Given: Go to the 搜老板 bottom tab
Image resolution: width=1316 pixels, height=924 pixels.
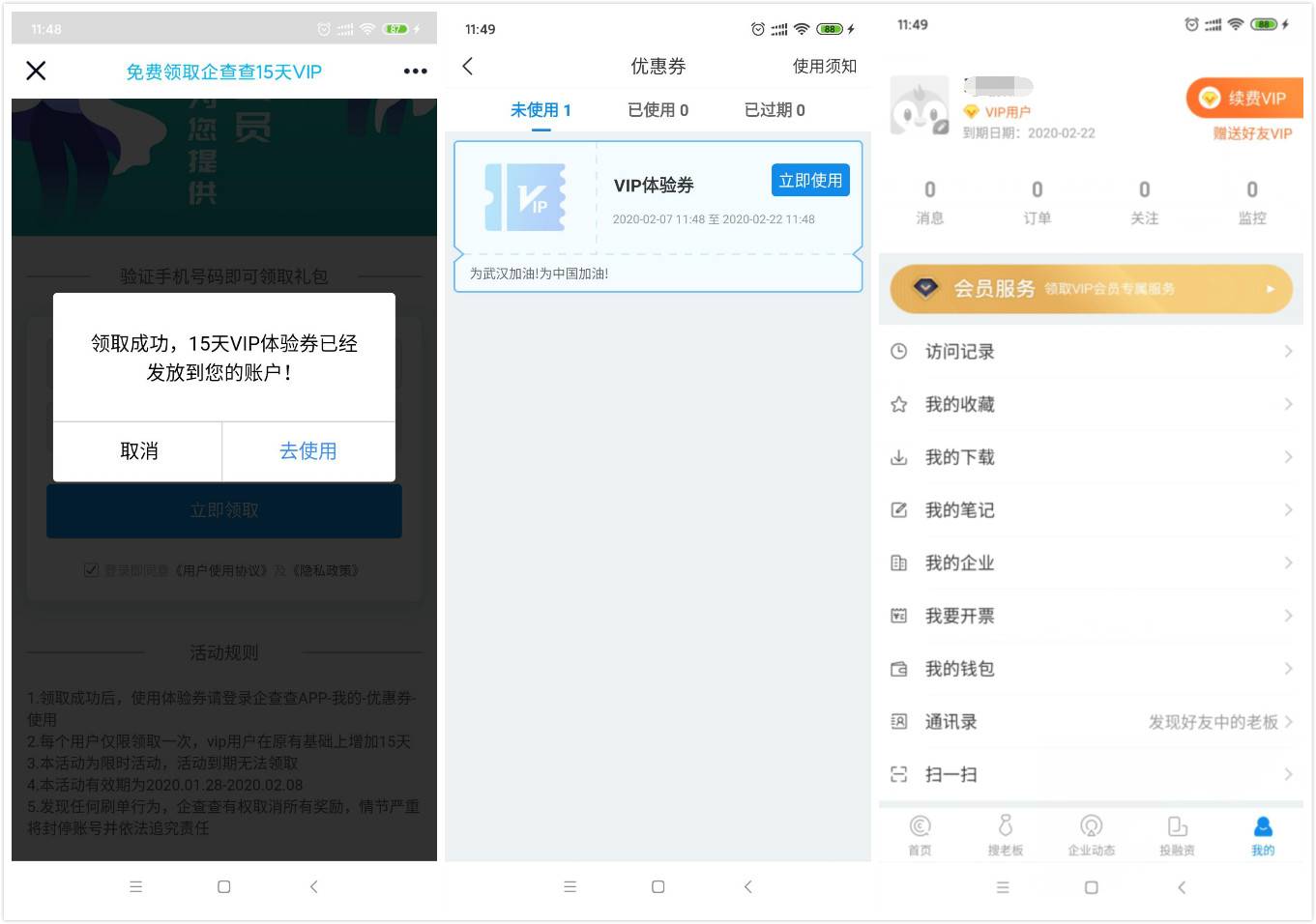Looking at the screenshot, I should [1006, 835].
